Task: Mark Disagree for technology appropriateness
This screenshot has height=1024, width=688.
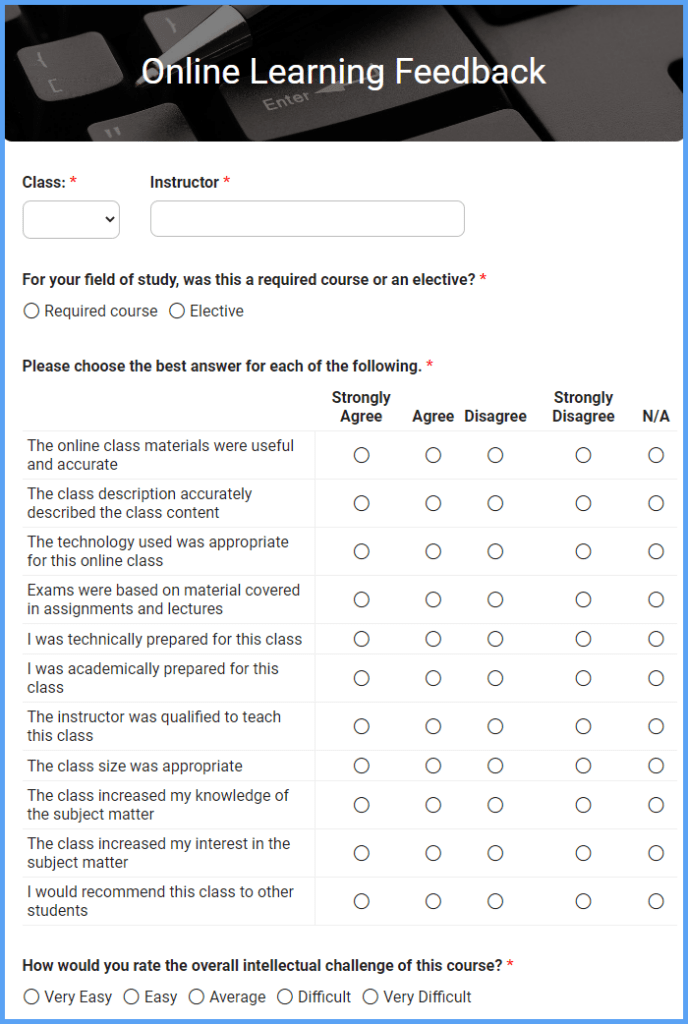Action: point(495,551)
